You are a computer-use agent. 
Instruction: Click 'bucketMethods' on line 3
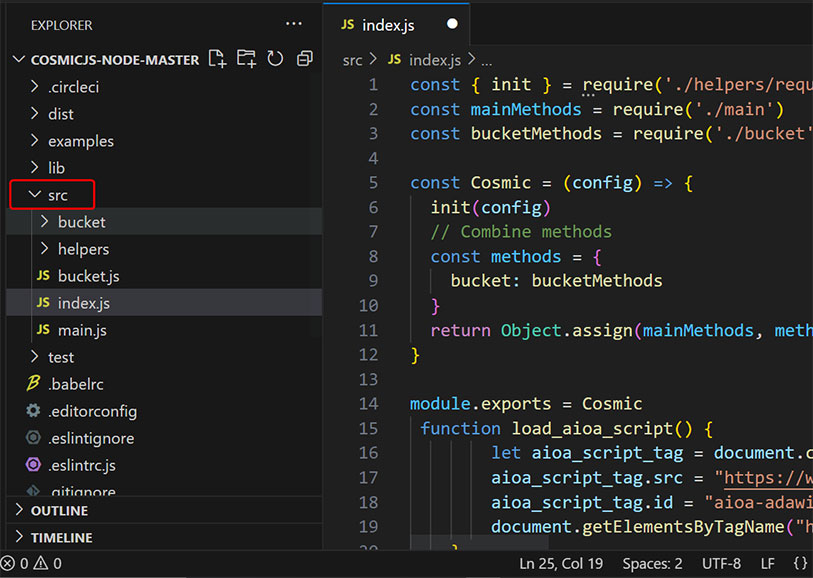[536, 134]
